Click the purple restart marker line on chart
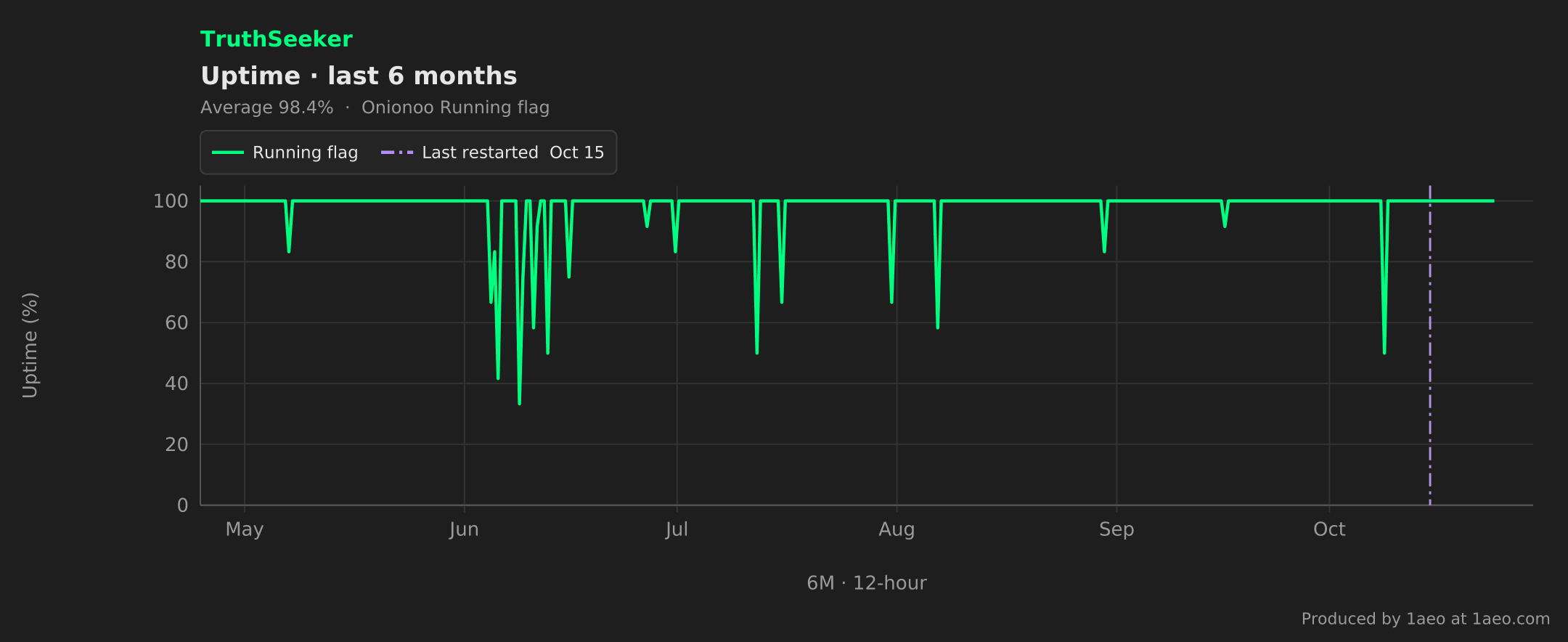Image resolution: width=1568 pixels, height=642 pixels. tap(1430, 345)
